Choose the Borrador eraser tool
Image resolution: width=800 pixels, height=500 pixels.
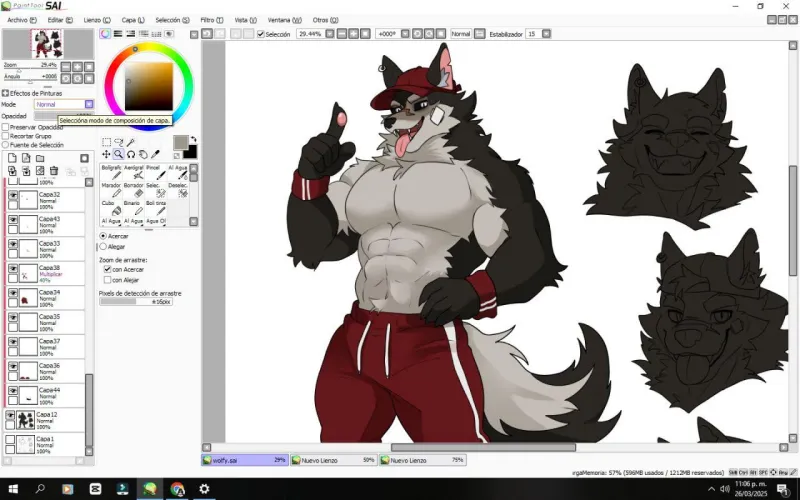click(x=134, y=190)
